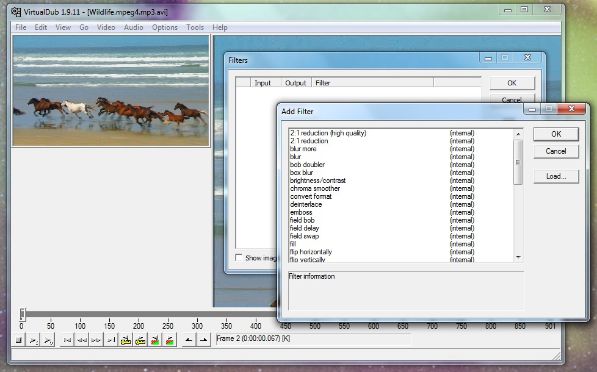Set the mark-out selection end
The width and height of the screenshot is (597, 372).
(x=203, y=340)
